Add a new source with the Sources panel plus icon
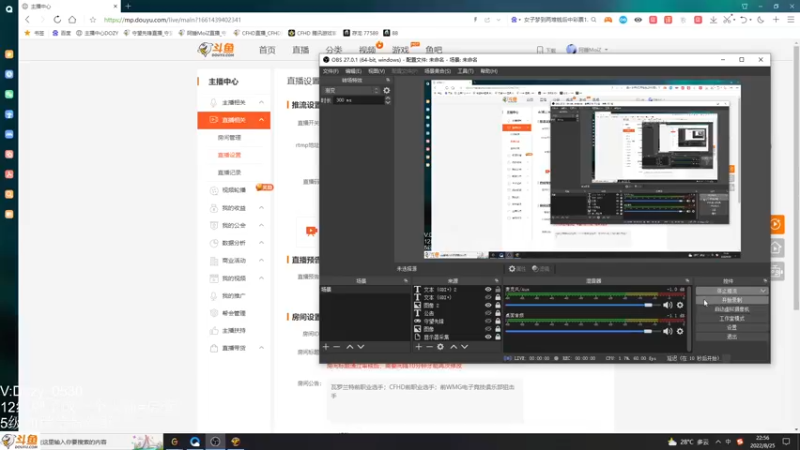The height and width of the screenshot is (450, 800). point(418,347)
